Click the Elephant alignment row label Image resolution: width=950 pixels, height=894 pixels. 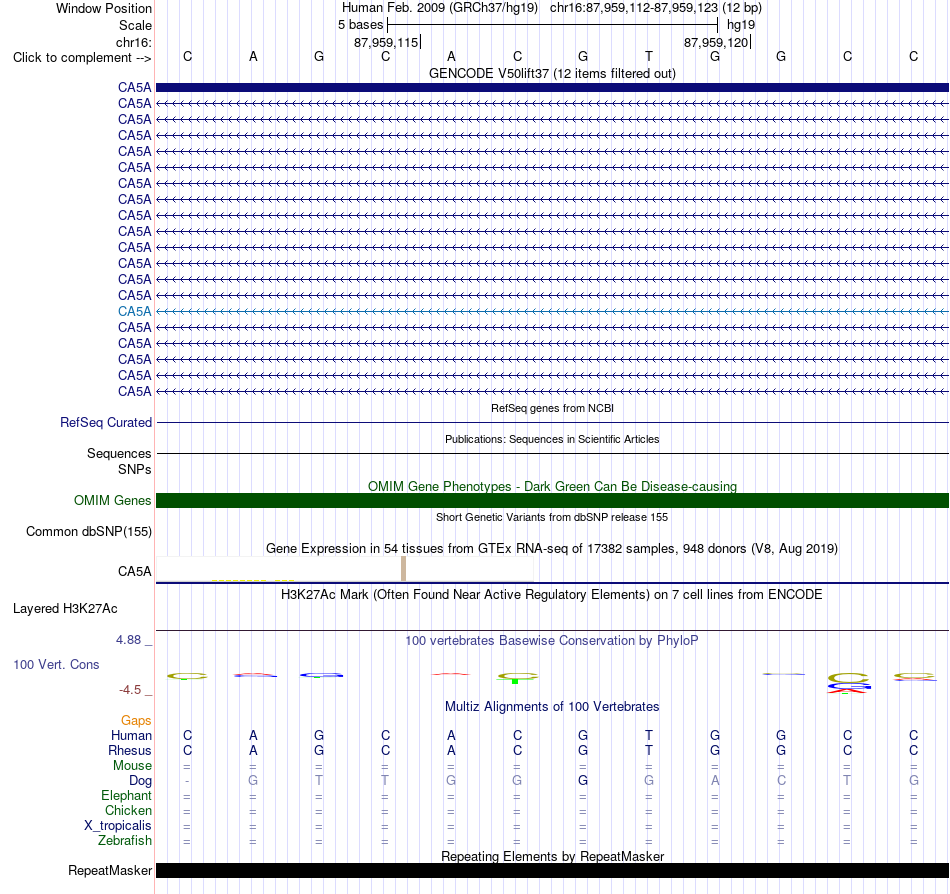[126, 795]
